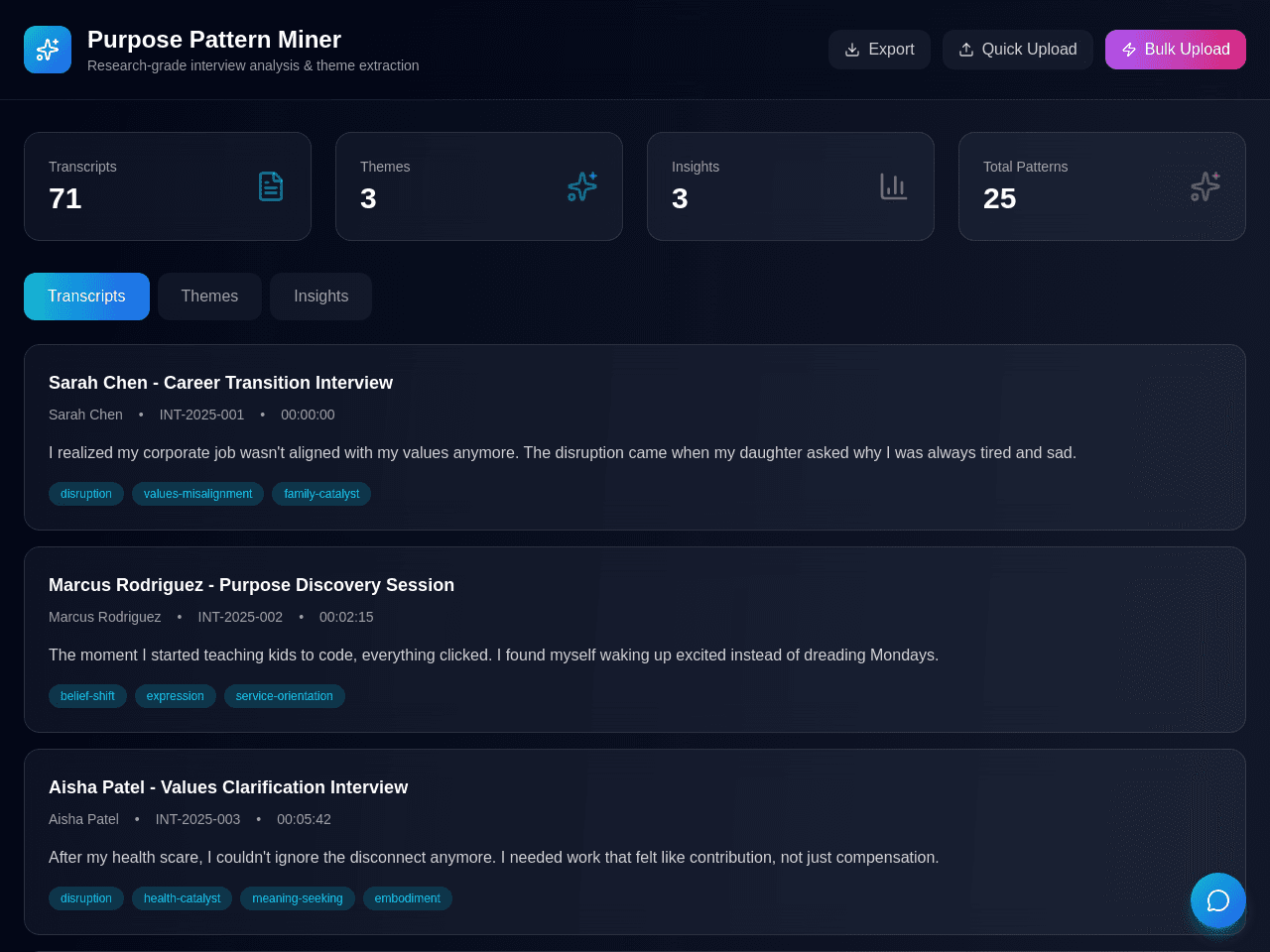Image resolution: width=1270 pixels, height=952 pixels.
Task: Click the document icon in Transcripts card
Action: (271, 186)
